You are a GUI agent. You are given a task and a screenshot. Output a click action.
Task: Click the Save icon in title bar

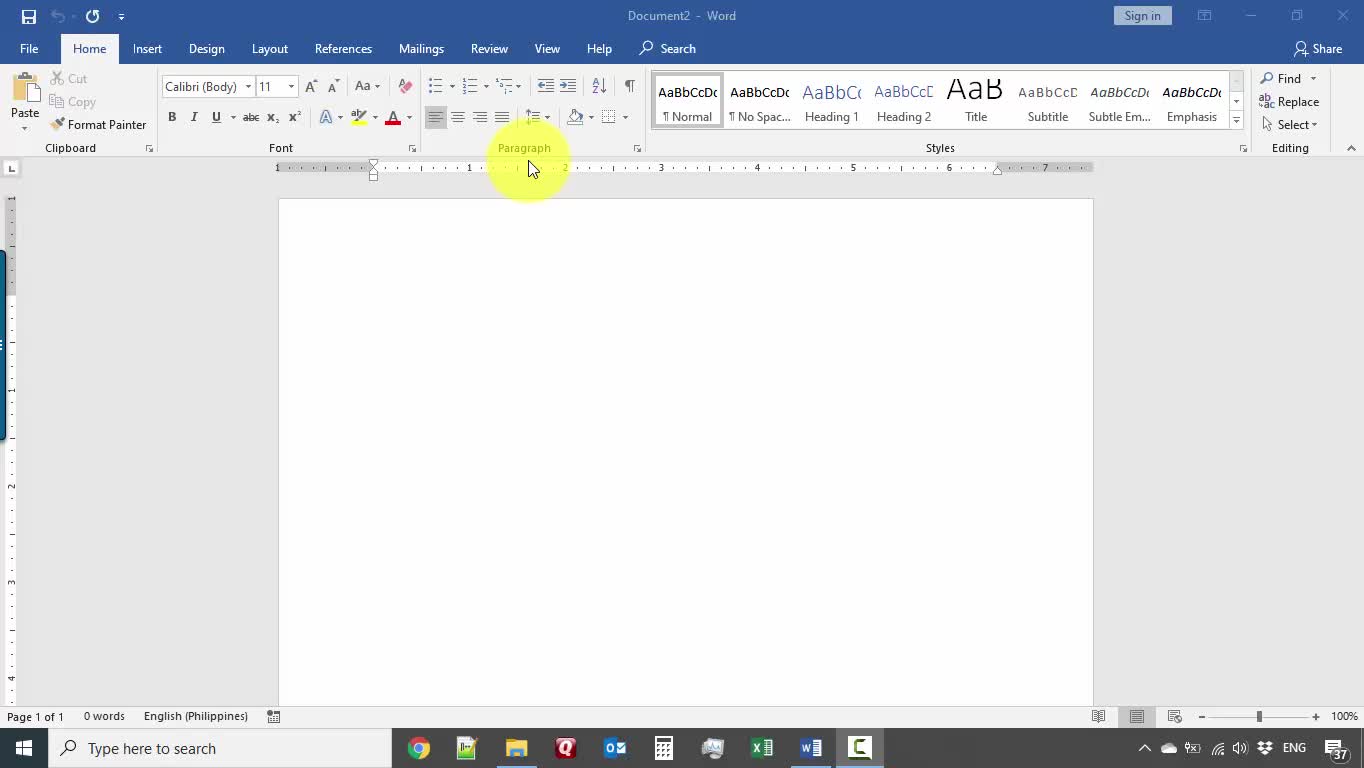click(29, 16)
